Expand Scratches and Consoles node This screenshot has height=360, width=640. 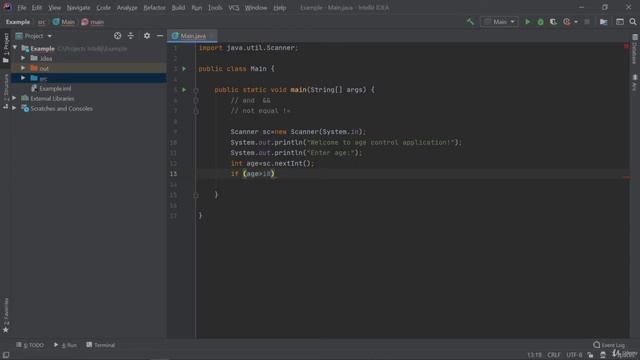(x=14, y=109)
